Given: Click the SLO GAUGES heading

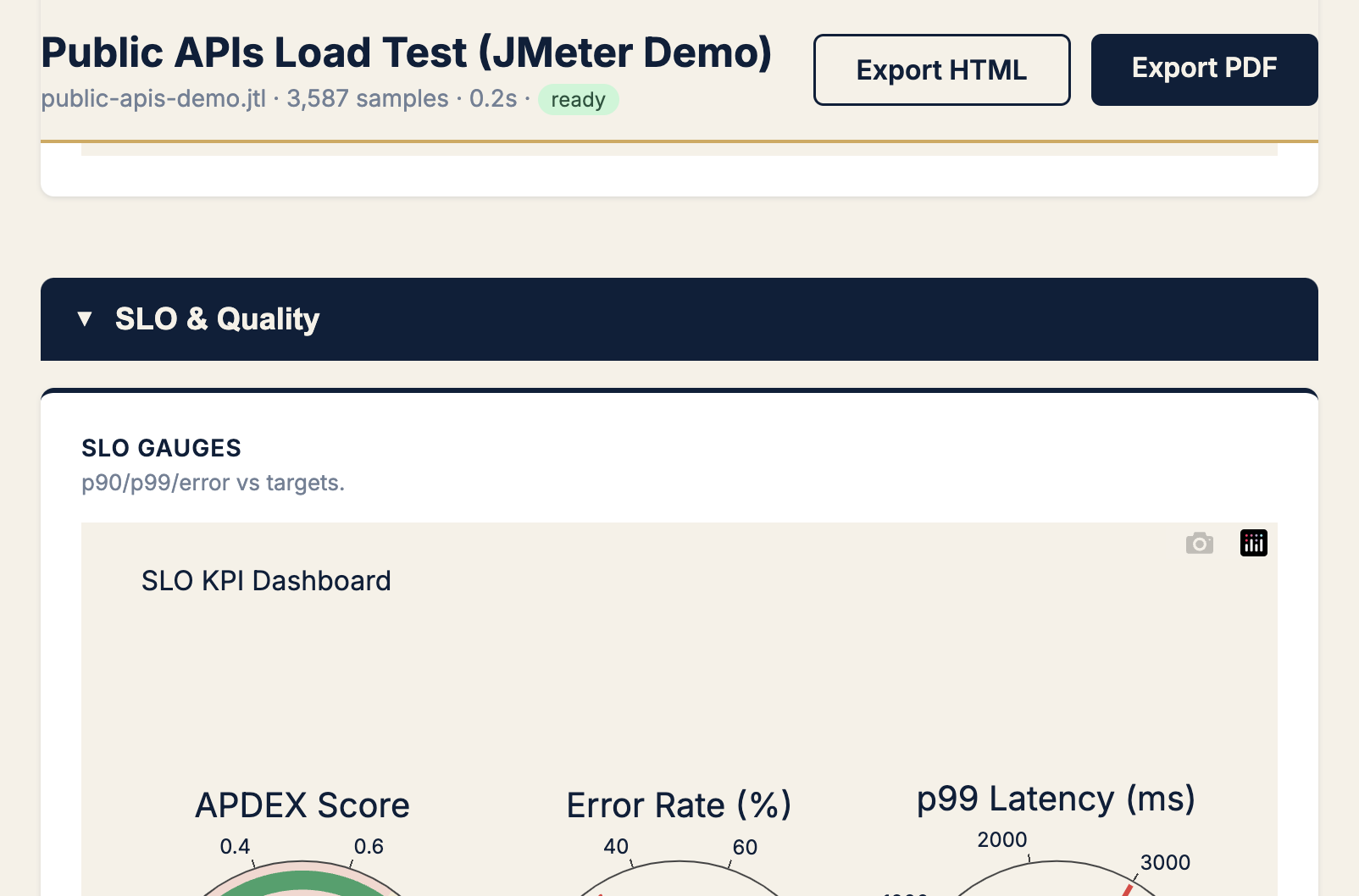Looking at the screenshot, I should [161, 448].
